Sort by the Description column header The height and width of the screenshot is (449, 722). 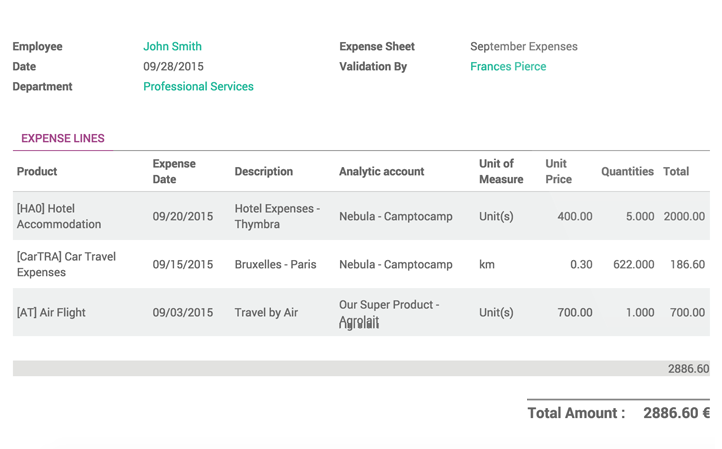(263, 171)
